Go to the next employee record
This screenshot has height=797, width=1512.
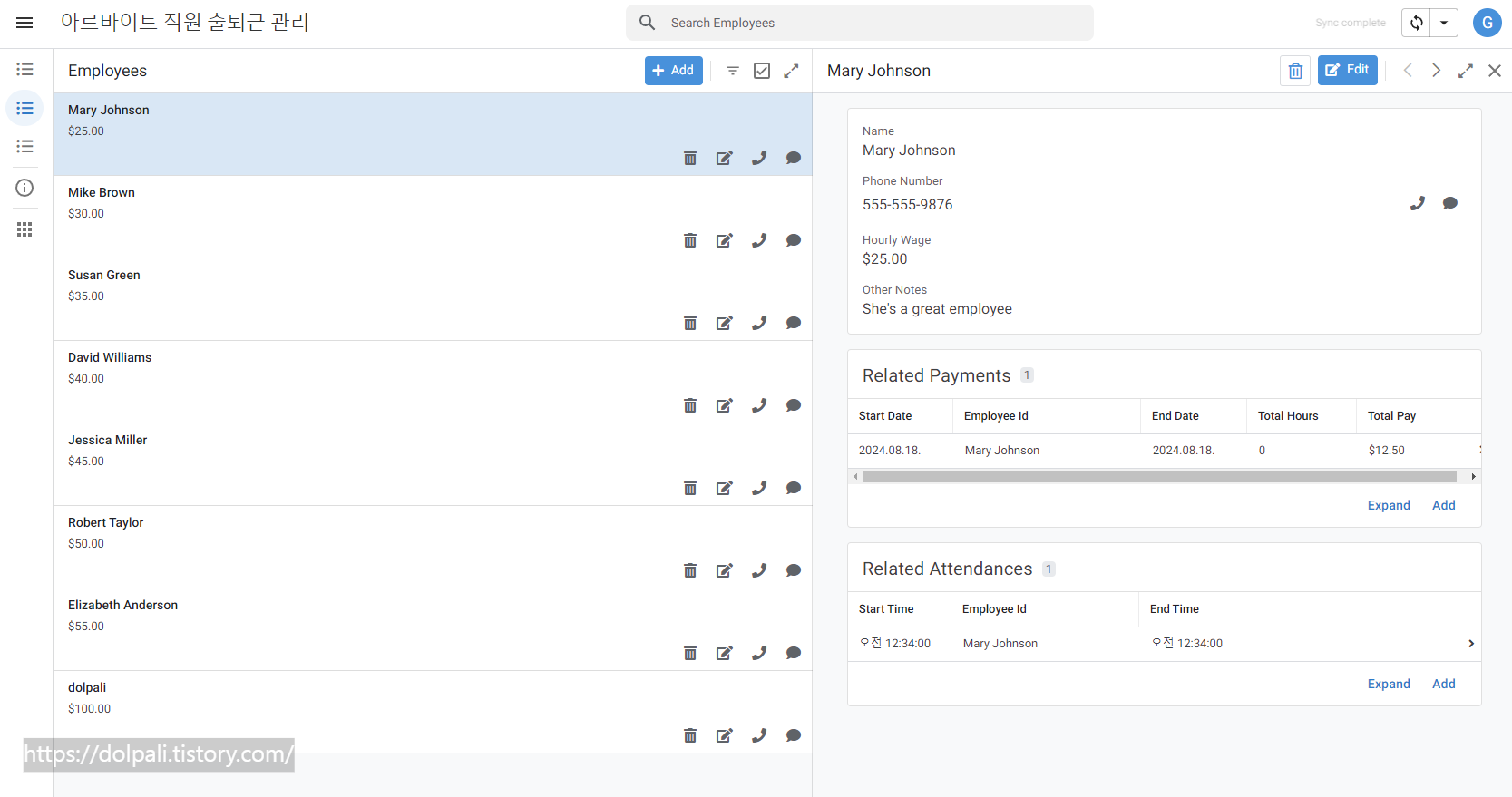(1437, 70)
